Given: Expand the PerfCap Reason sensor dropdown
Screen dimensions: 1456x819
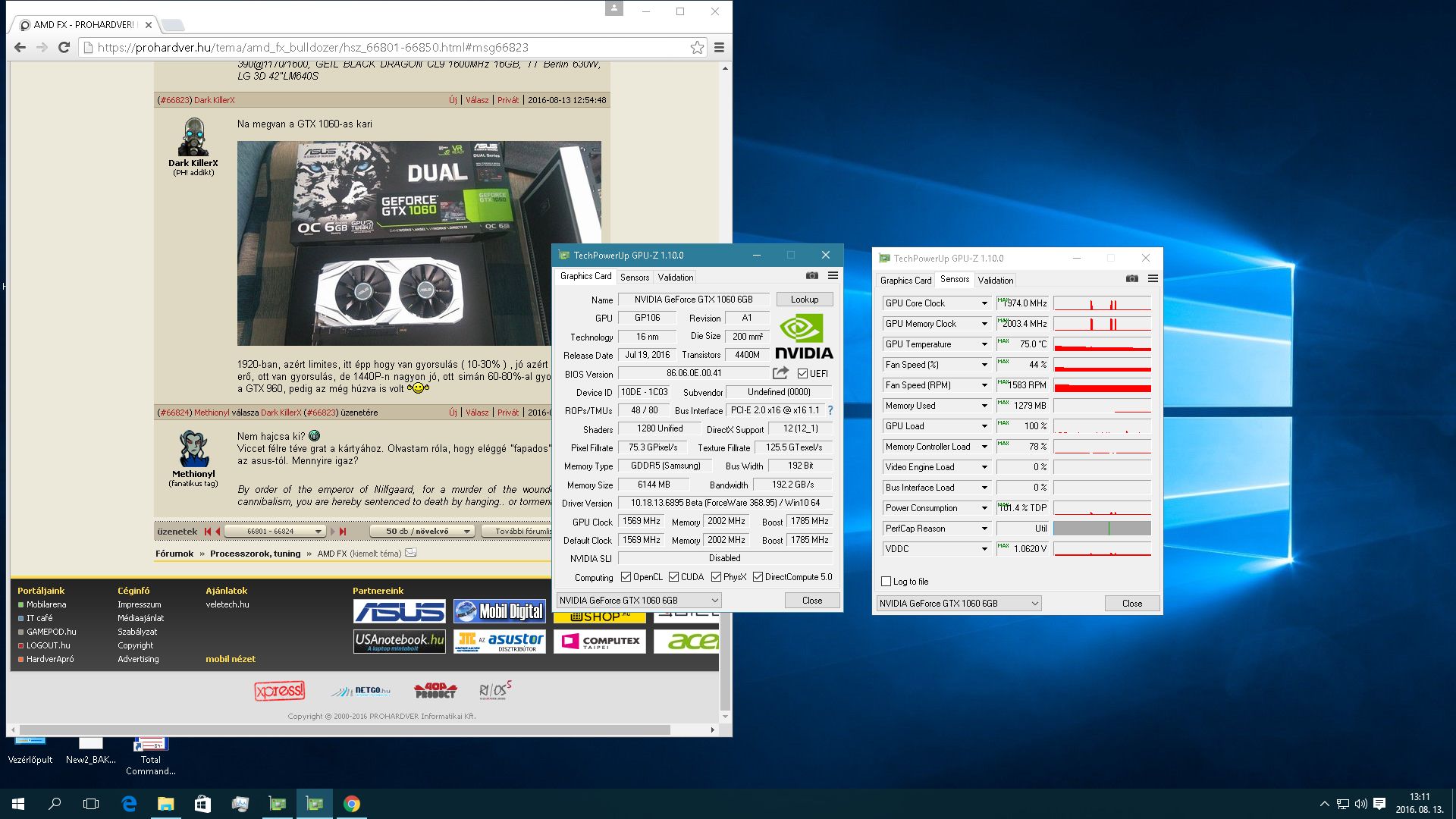Looking at the screenshot, I should [x=984, y=529].
